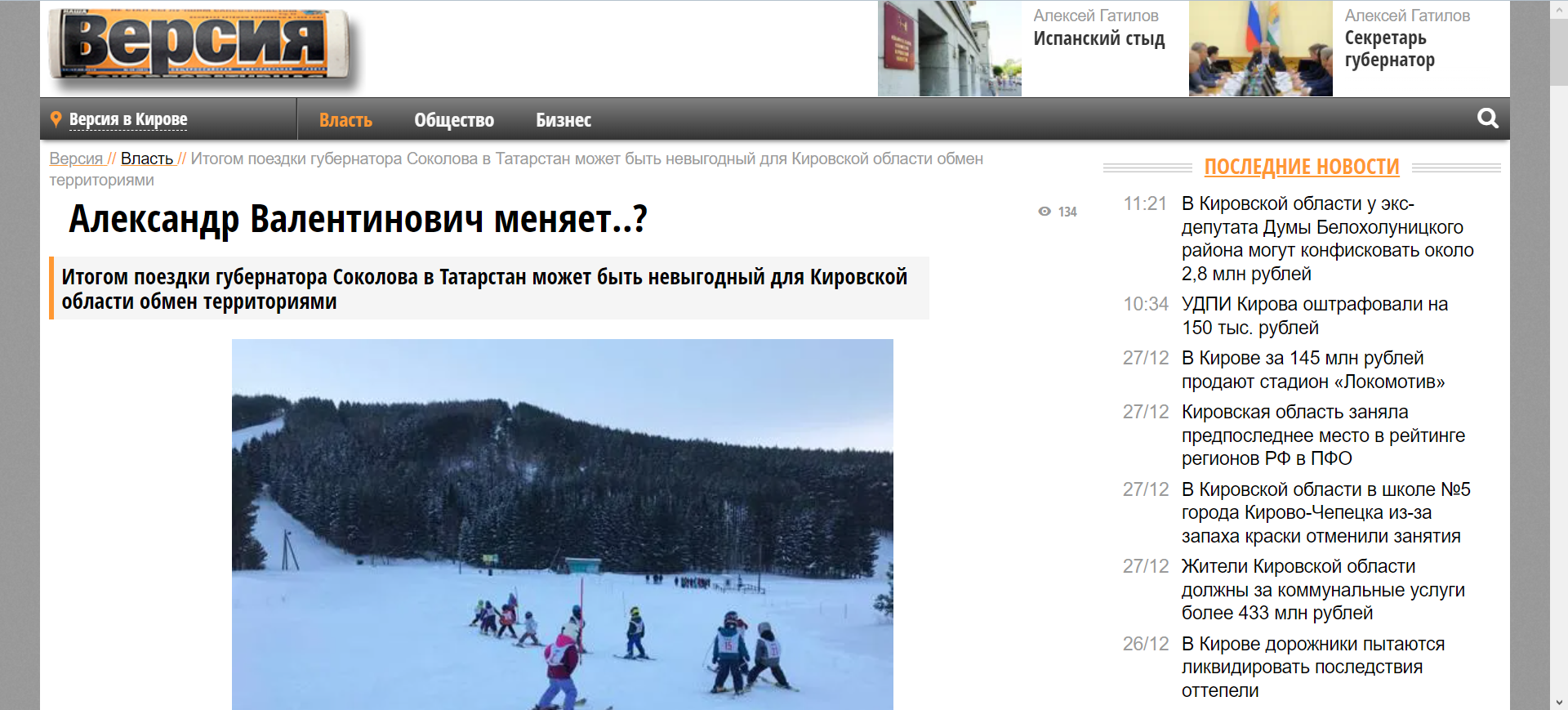Click the 10:34 news timestamp
This screenshot has height=710, width=1568.
tap(1146, 304)
